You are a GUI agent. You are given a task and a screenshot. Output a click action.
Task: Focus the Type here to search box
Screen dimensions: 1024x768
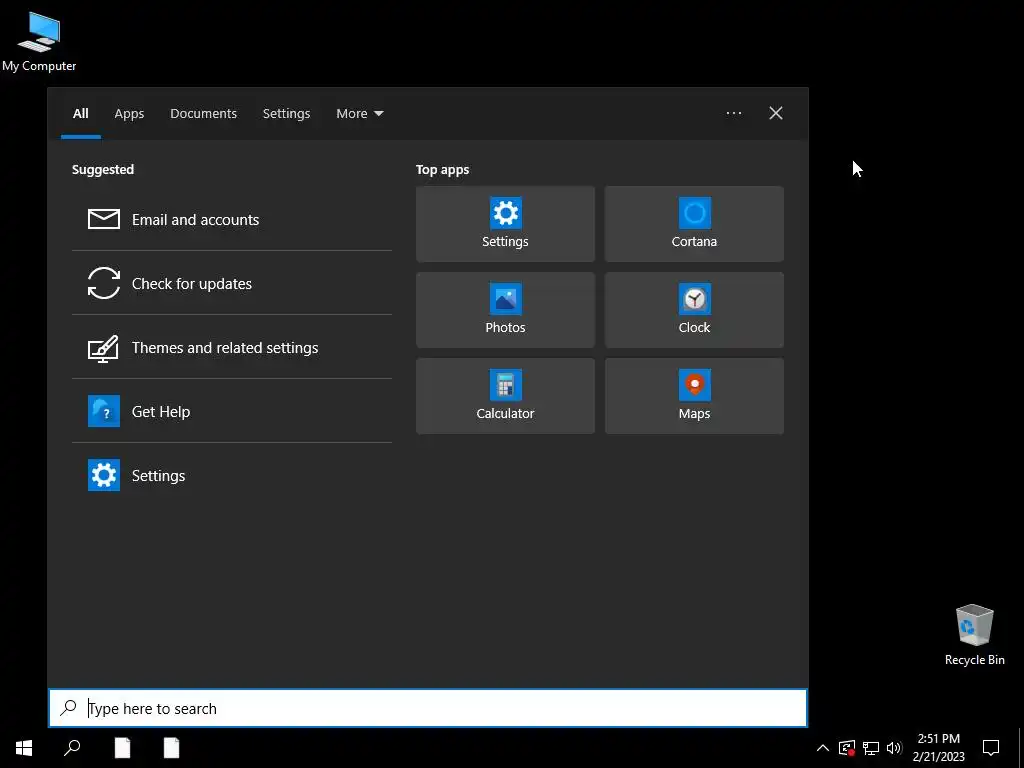(428, 708)
